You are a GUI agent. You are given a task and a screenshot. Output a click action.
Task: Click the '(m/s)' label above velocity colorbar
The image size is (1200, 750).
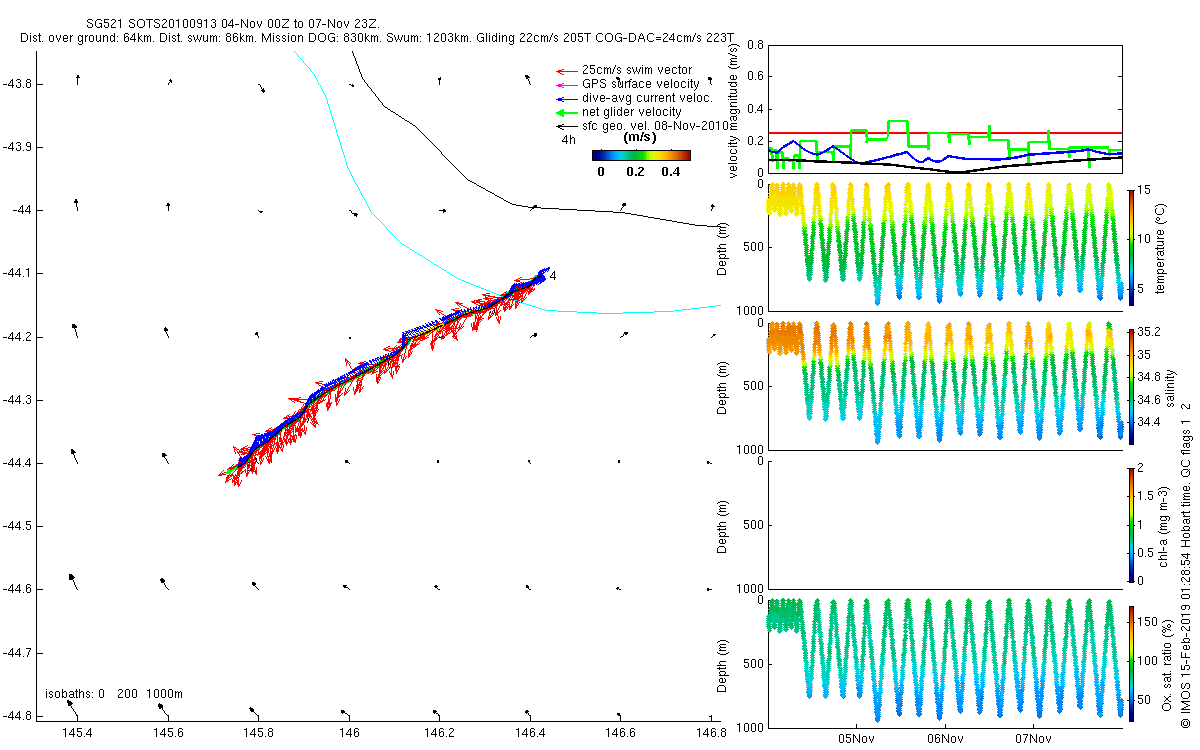(x=640, y=138)
